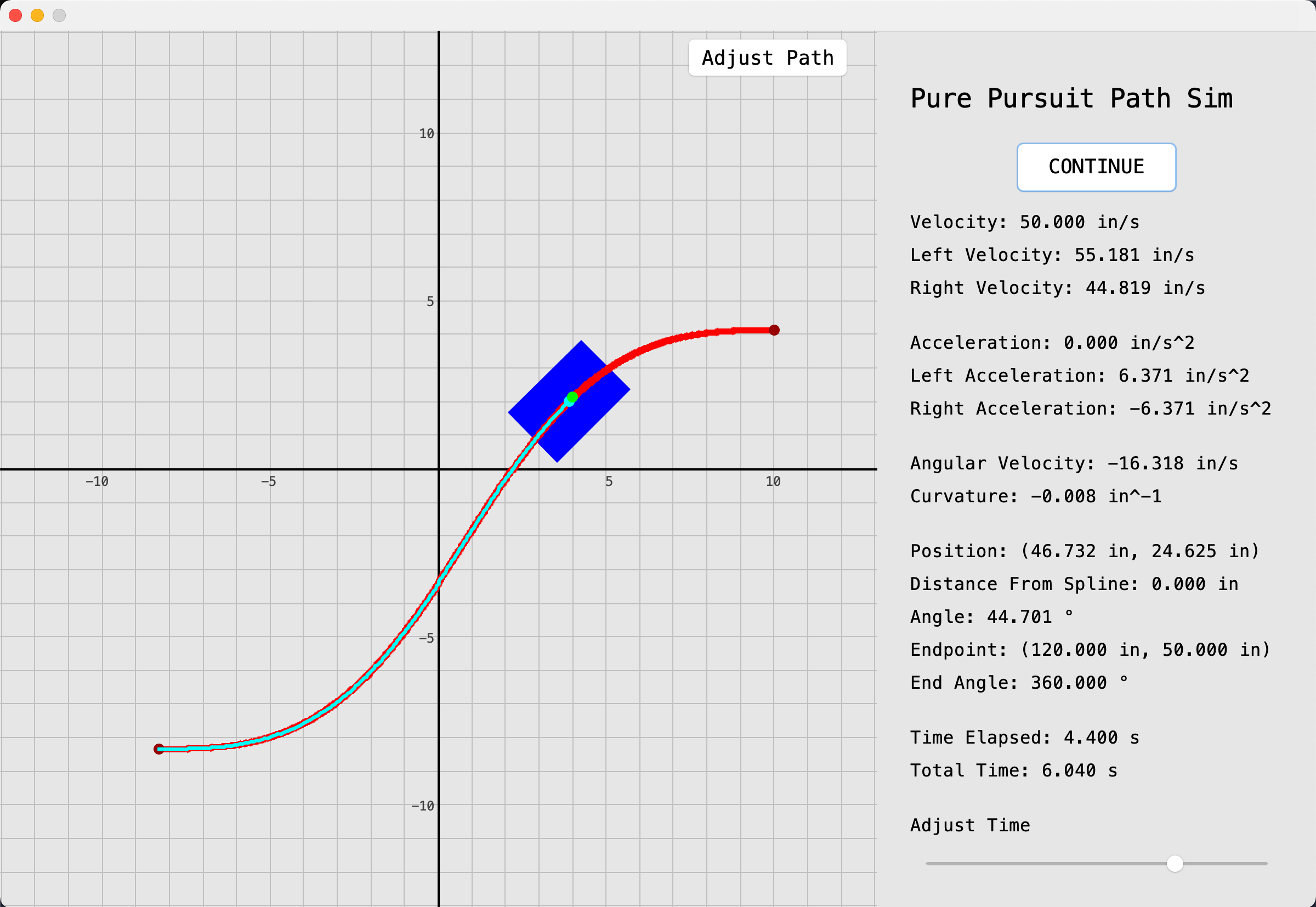Click the dark red path endpoint dot
The image size is (1316, 907).
[x=774, y=330]
